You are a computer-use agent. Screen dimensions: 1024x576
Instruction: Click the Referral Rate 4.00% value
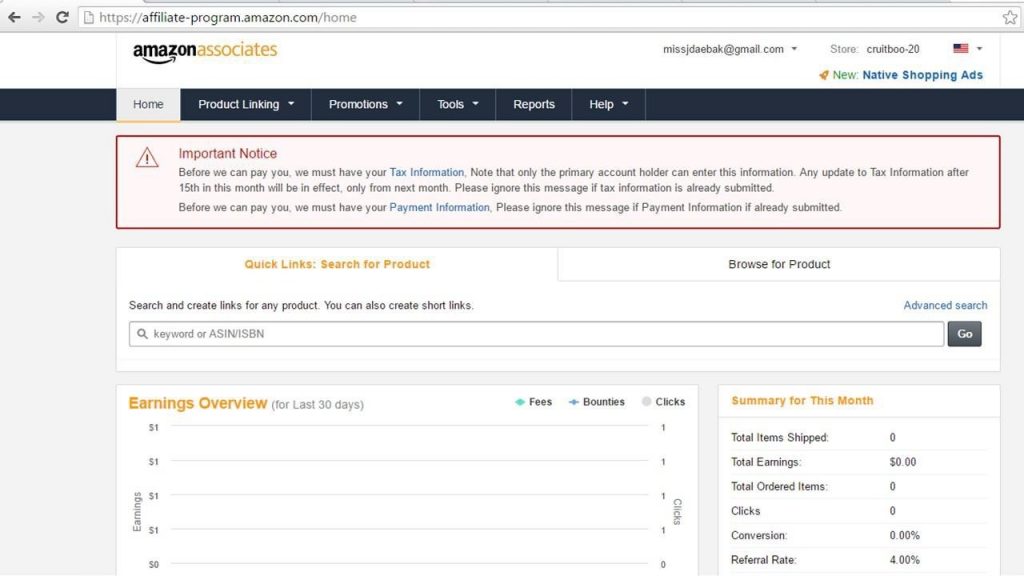(904, 560)
